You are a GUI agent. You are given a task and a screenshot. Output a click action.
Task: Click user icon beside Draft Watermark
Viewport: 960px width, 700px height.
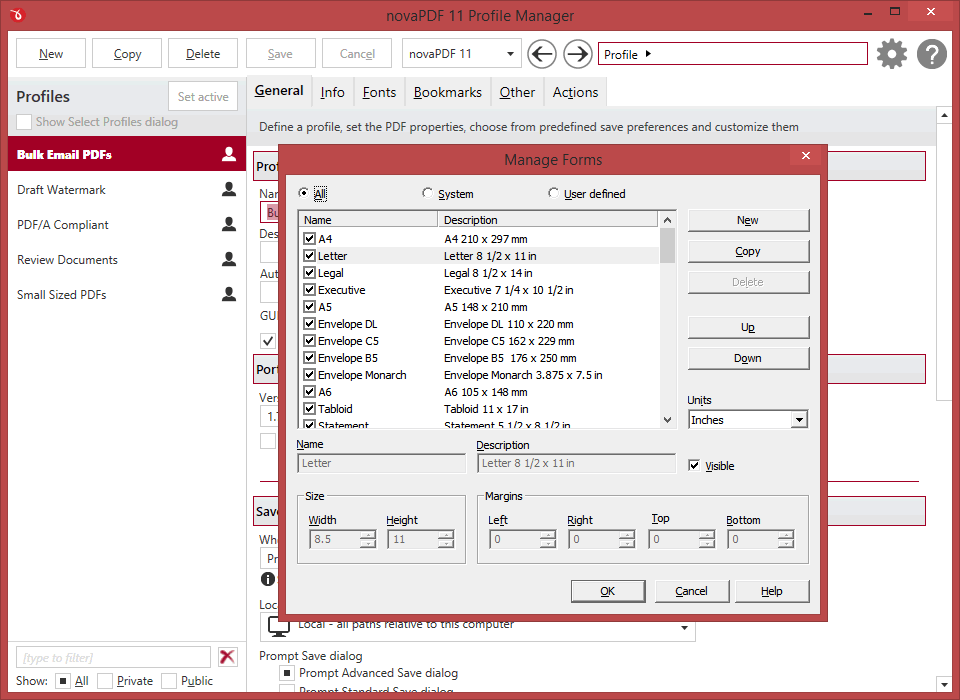click(x=229, y=189)
